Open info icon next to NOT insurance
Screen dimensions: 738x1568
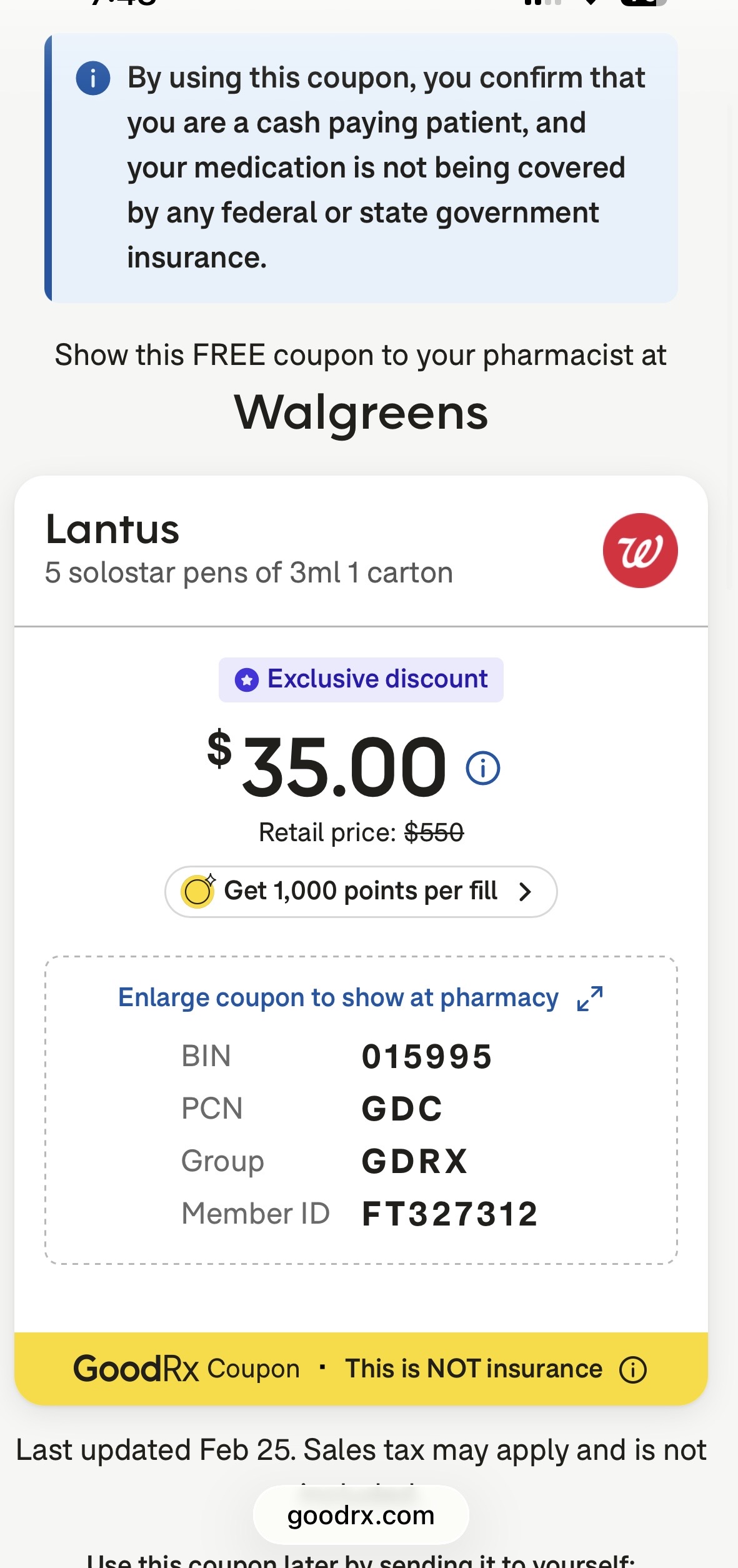[632, 1370]
